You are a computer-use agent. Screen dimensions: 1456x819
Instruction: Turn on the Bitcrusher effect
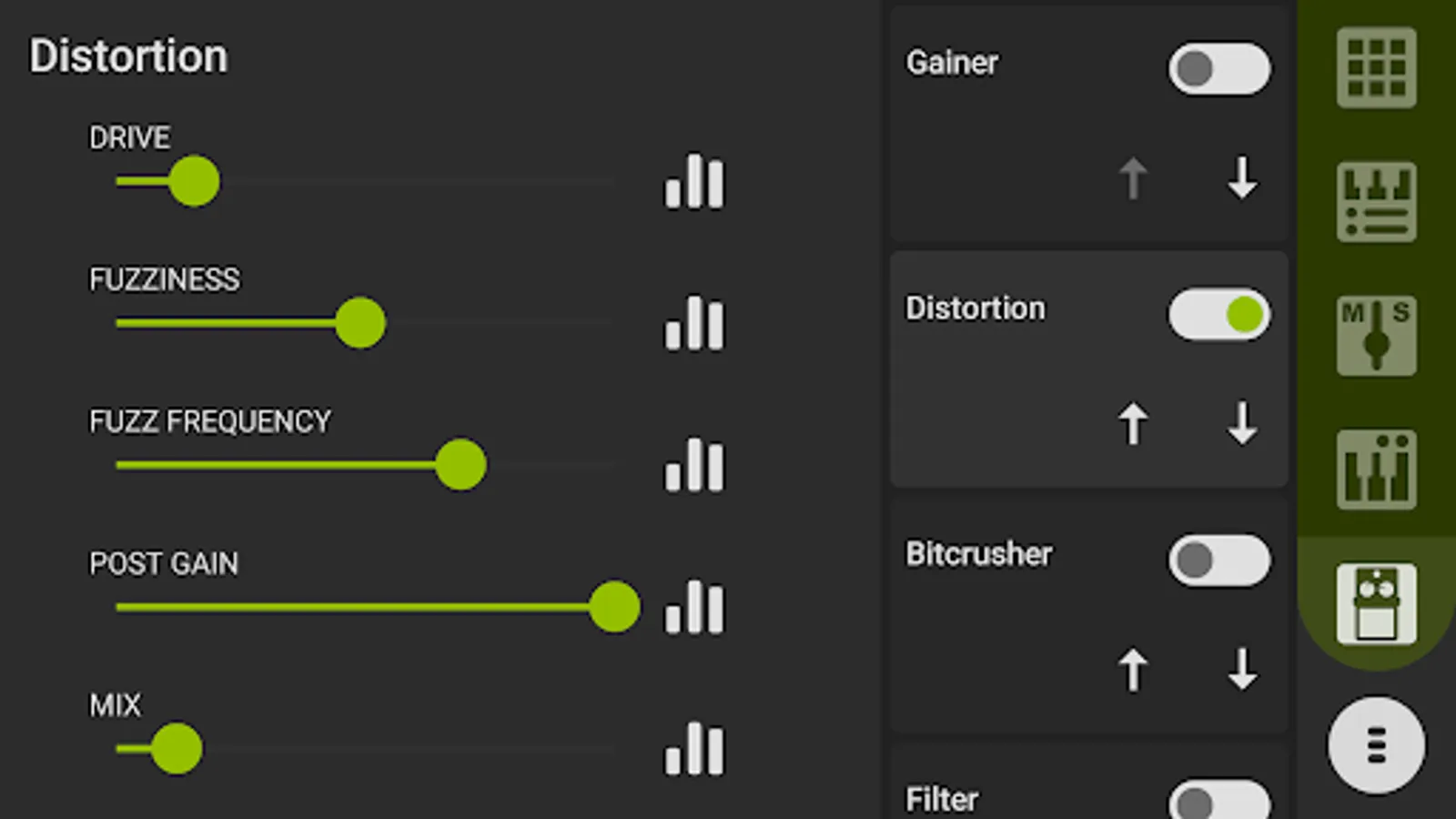(1218, 561)
